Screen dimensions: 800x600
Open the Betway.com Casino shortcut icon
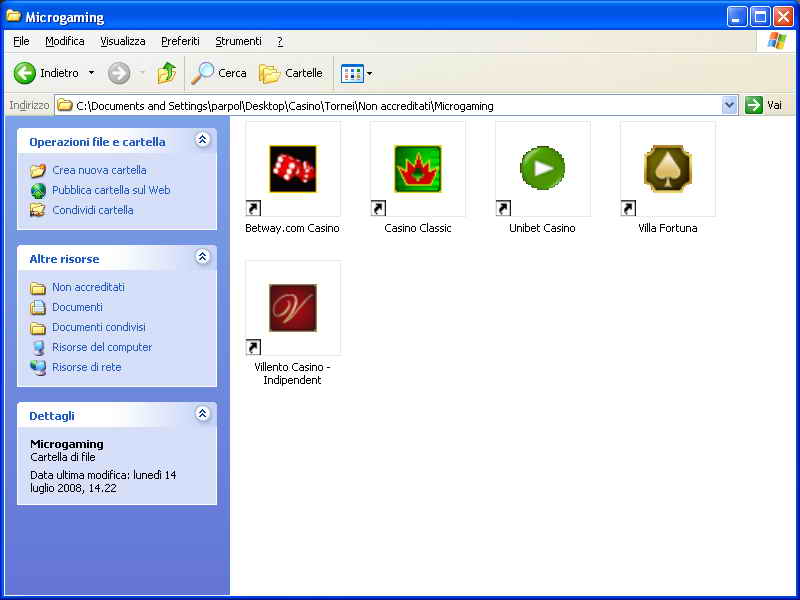[293, 169]
